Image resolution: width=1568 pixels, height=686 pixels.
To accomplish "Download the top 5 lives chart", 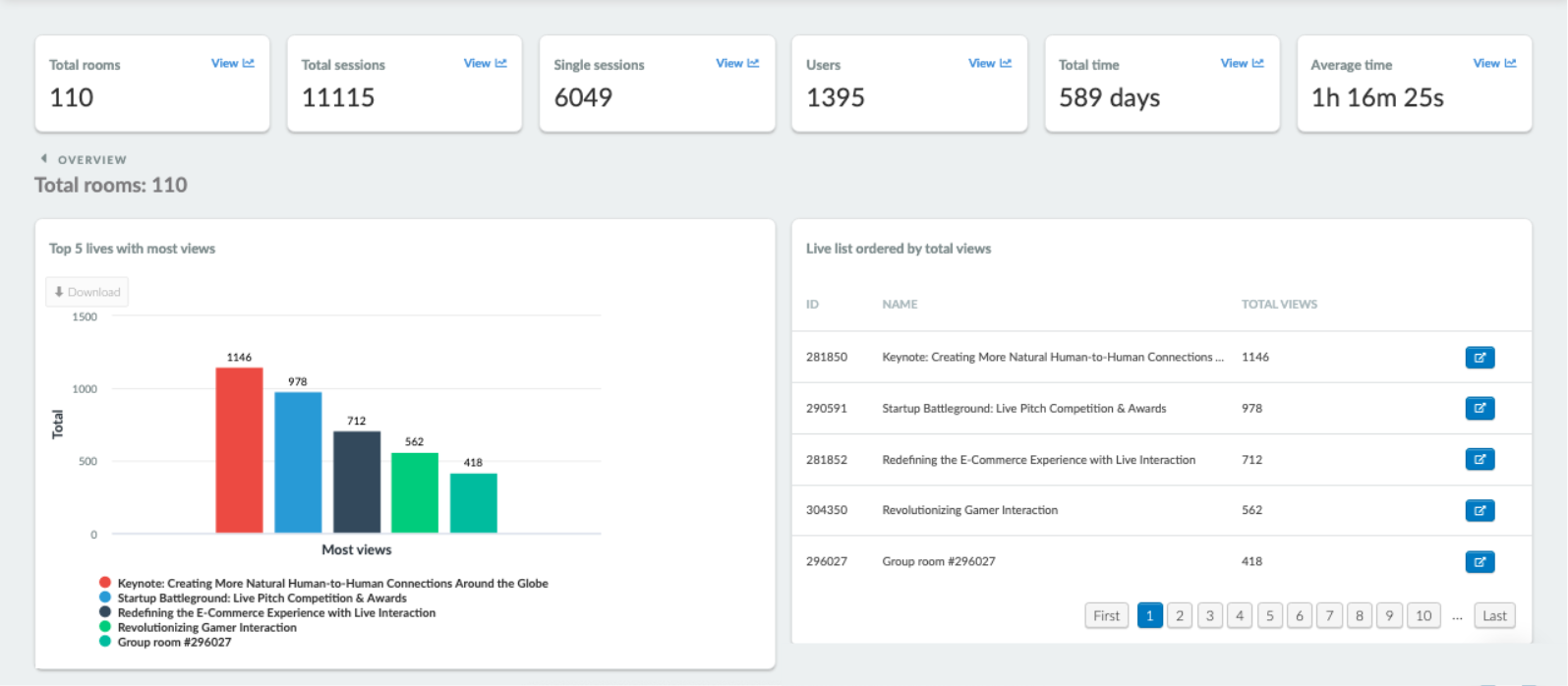I will tap(87, 292).
